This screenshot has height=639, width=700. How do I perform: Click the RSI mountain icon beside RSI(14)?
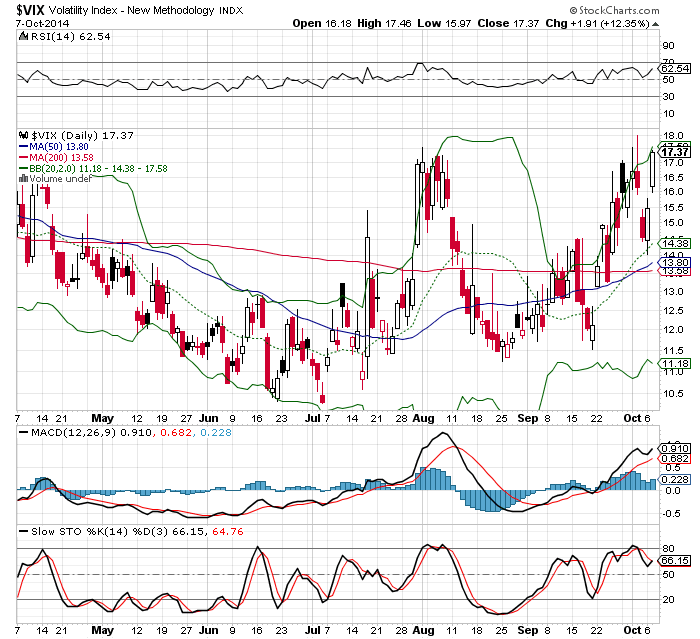tap(23, 37)
